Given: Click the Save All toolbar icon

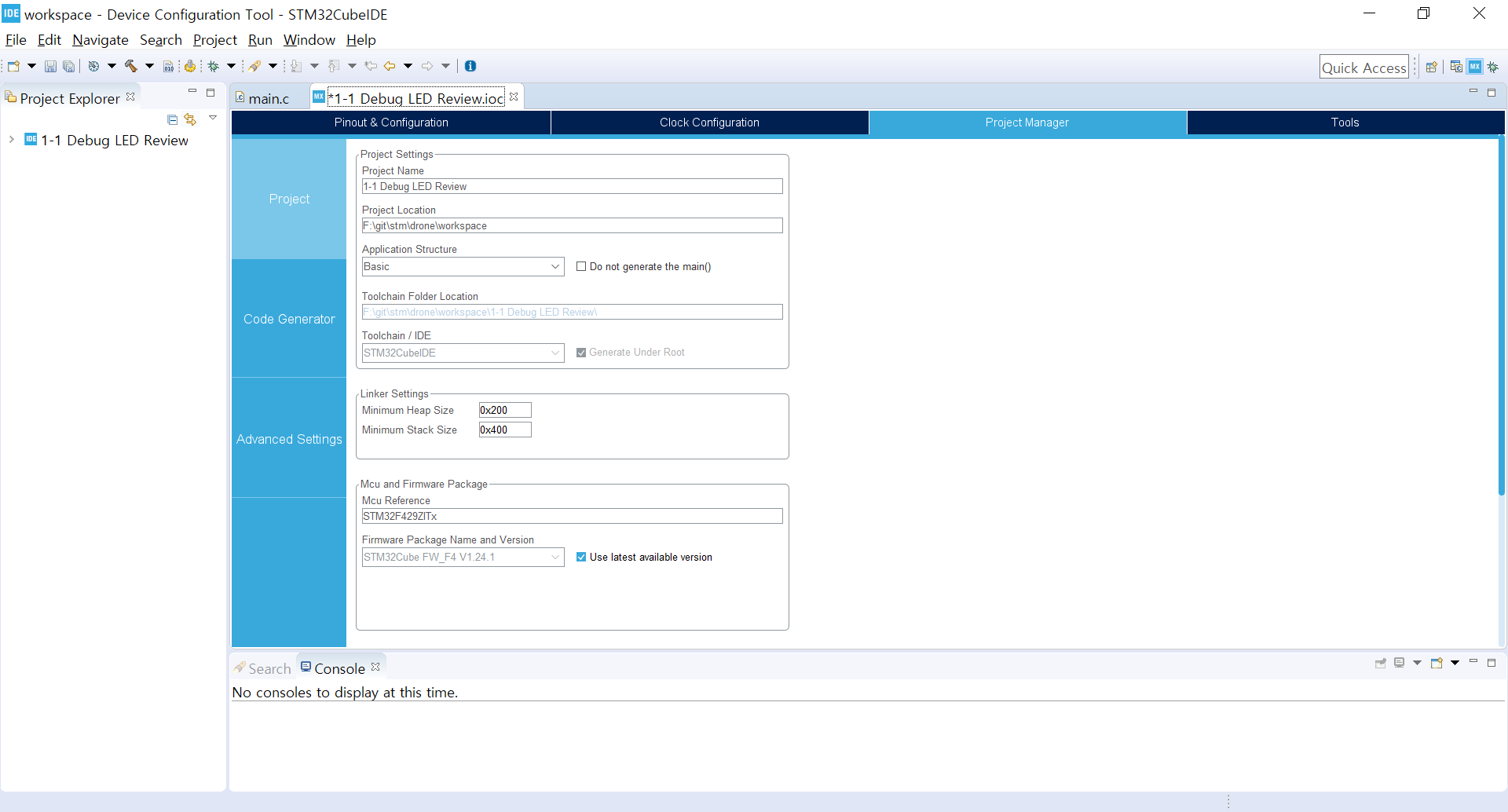Looking at the screenshot, I should (x=69, y=66).
